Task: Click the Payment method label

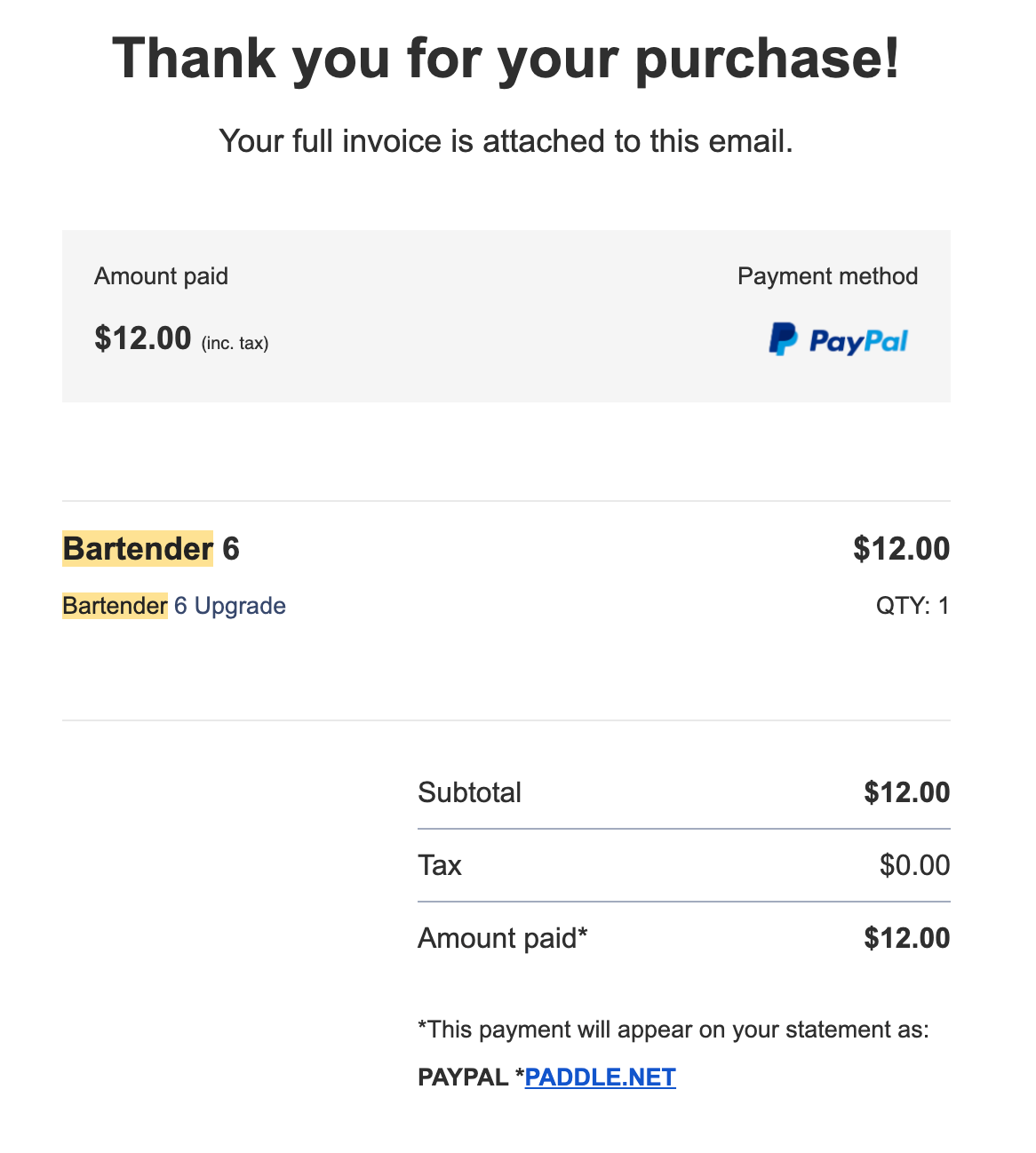Action: click(x=827, y=276)
